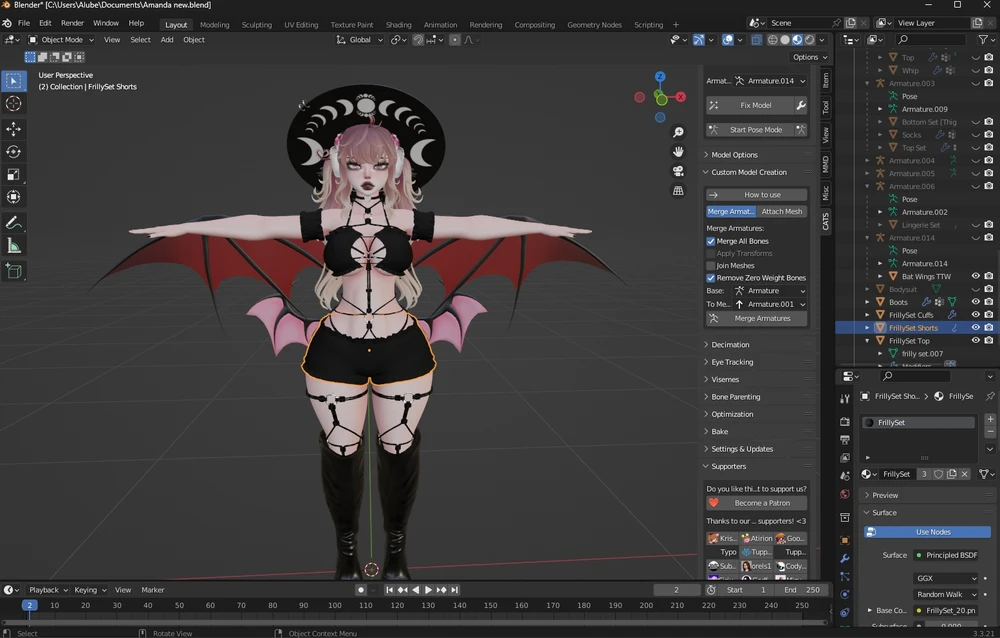The width and height of the screenshot is (1000, 638).
Task: Open the File menu
Action: click(x=24, y=23)
